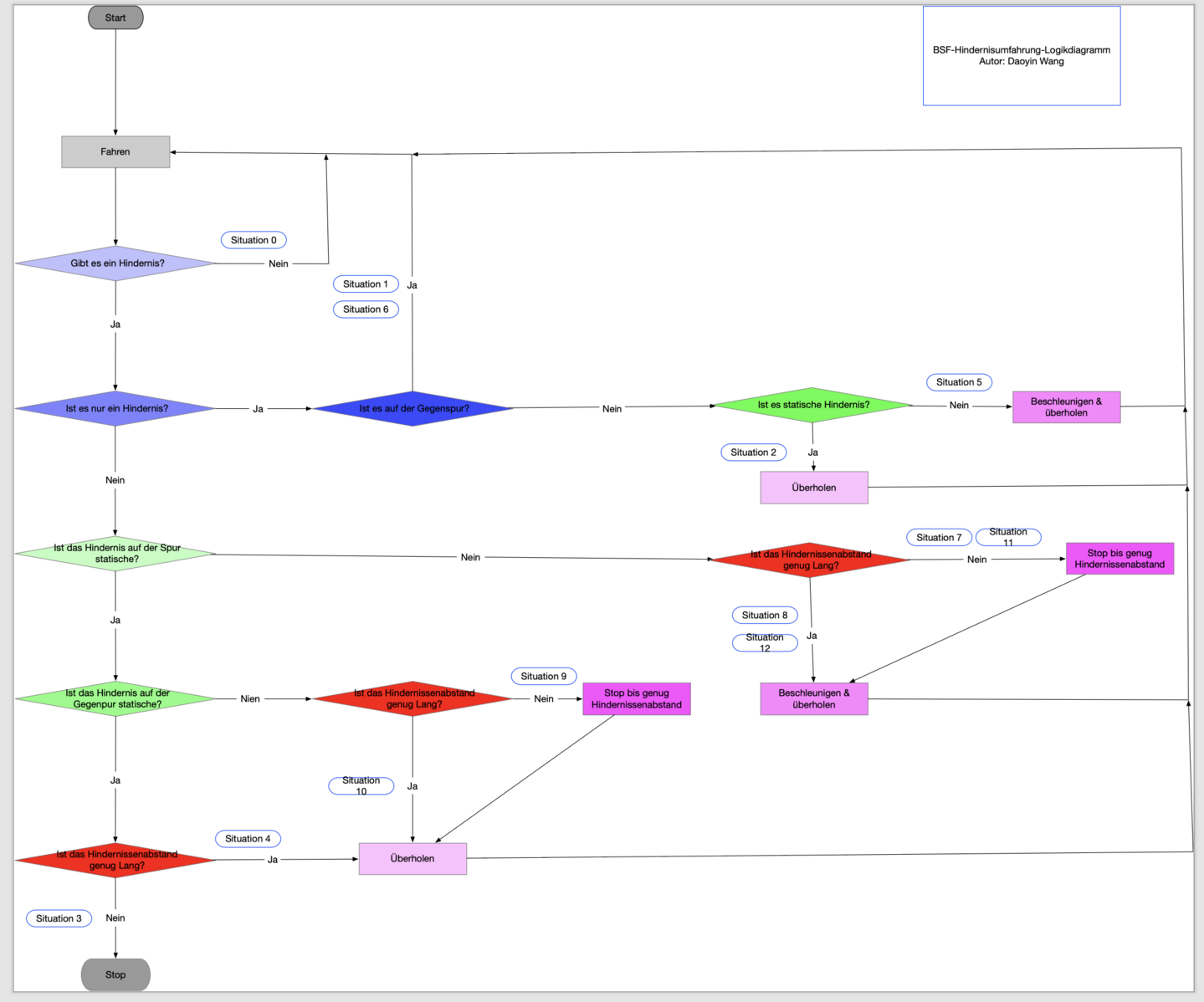Select the Situation 4 label
The image size is (1204, 1002).
pos(248,839)
